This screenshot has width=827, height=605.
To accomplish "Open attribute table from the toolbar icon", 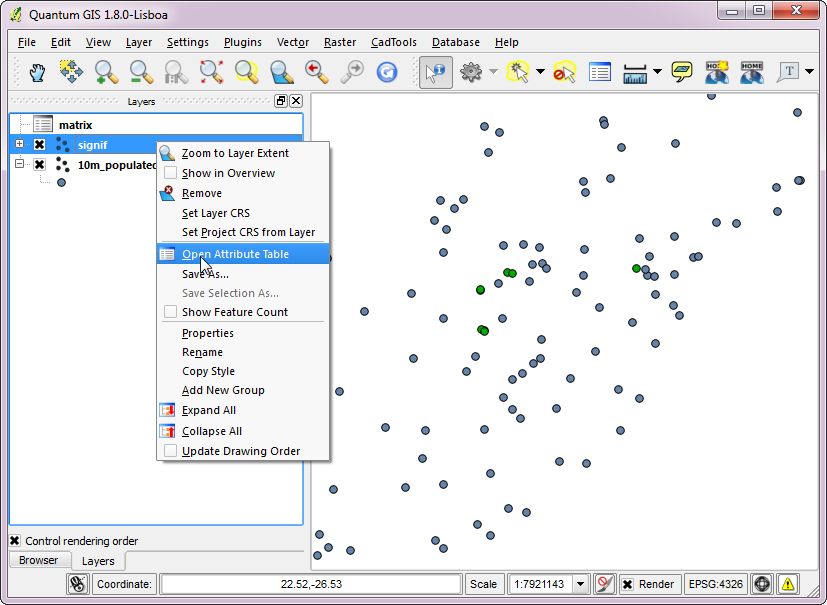I will coord(600,72).
